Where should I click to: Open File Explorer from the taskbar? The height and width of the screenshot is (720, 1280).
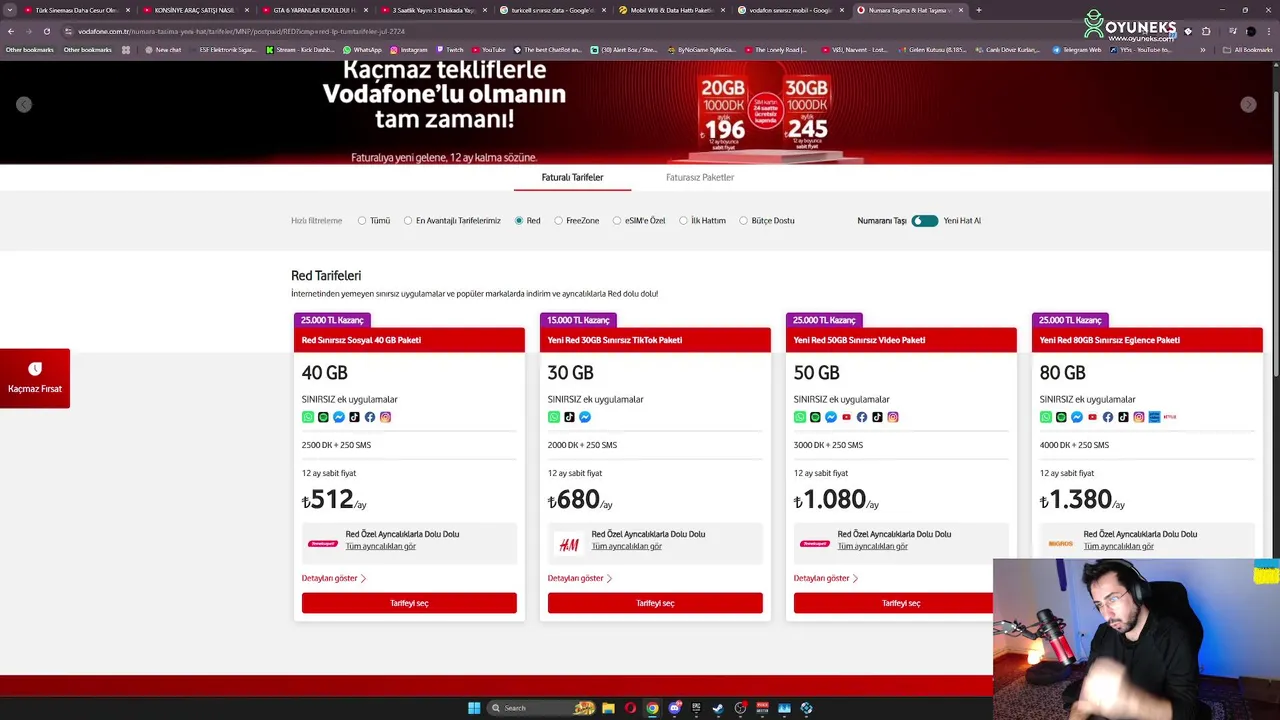(608, 708)
